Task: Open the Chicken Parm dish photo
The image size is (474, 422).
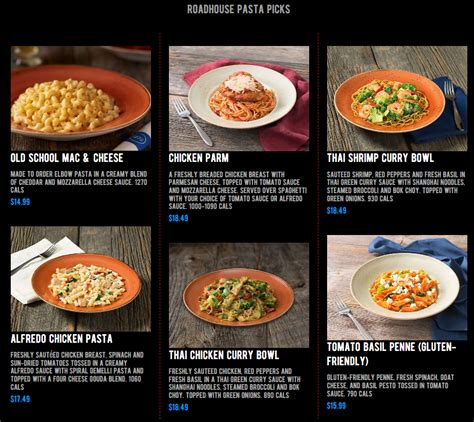Action: click(x=239, y=98)
